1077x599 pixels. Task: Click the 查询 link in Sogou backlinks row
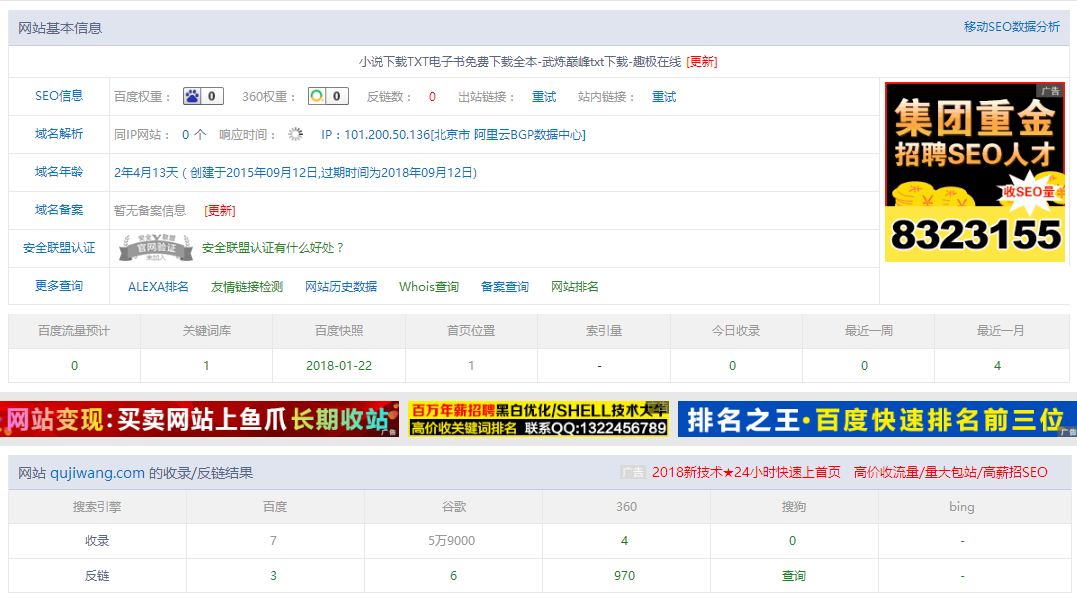793,576
